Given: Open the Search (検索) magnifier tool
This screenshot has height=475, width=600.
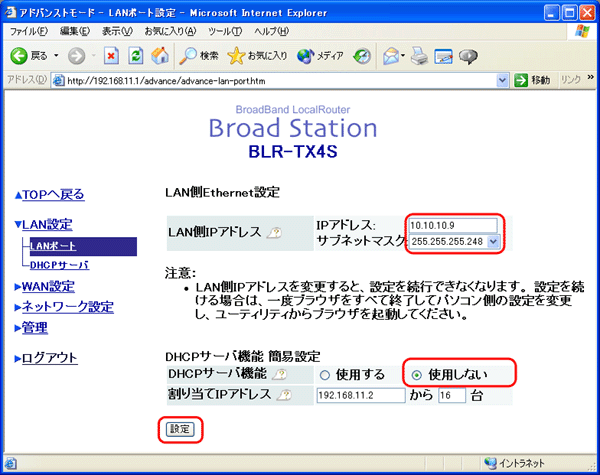Looking at the screenshot, I should pos(199,56).
